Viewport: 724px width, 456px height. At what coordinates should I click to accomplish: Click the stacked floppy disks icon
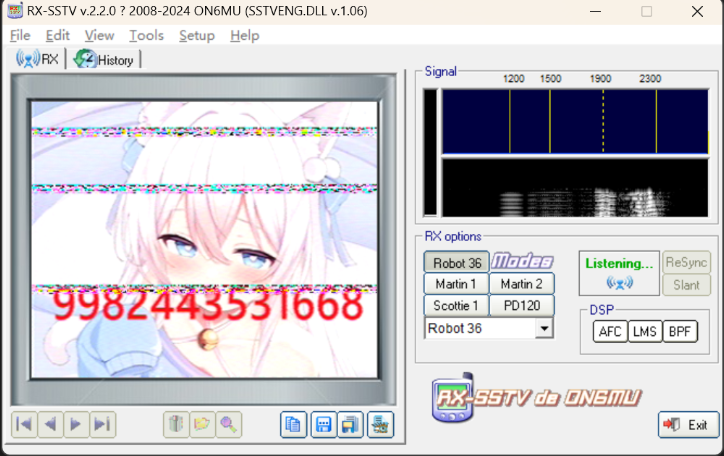[x=350, y=424]
